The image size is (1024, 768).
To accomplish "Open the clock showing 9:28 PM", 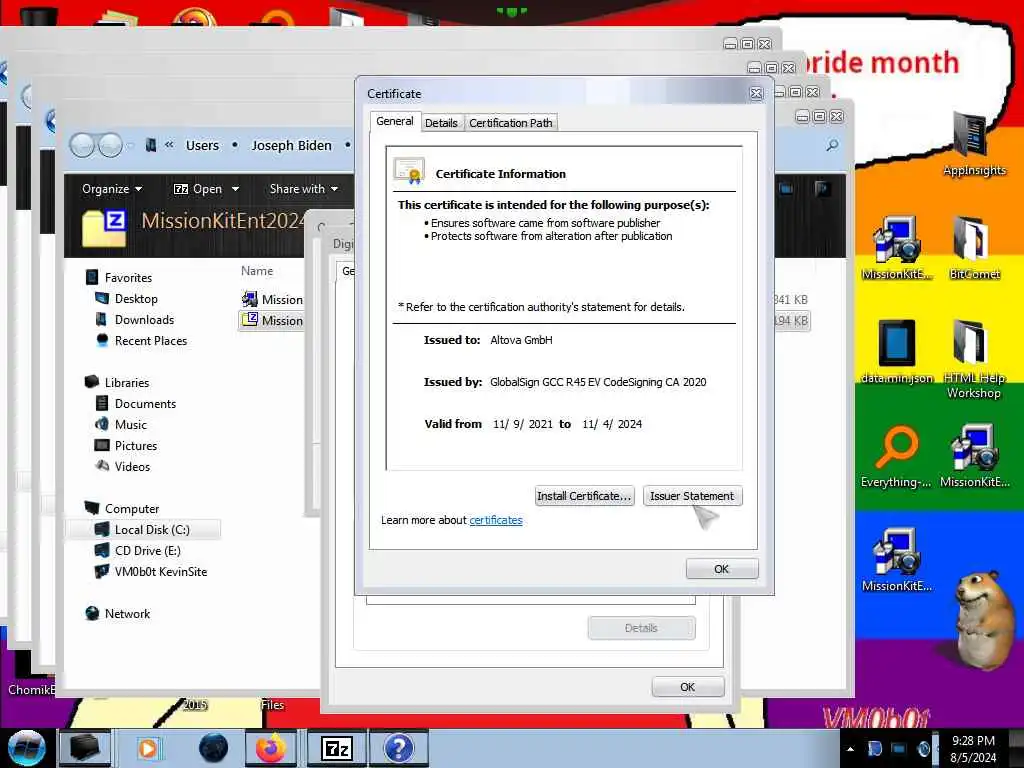I will 973,749.
